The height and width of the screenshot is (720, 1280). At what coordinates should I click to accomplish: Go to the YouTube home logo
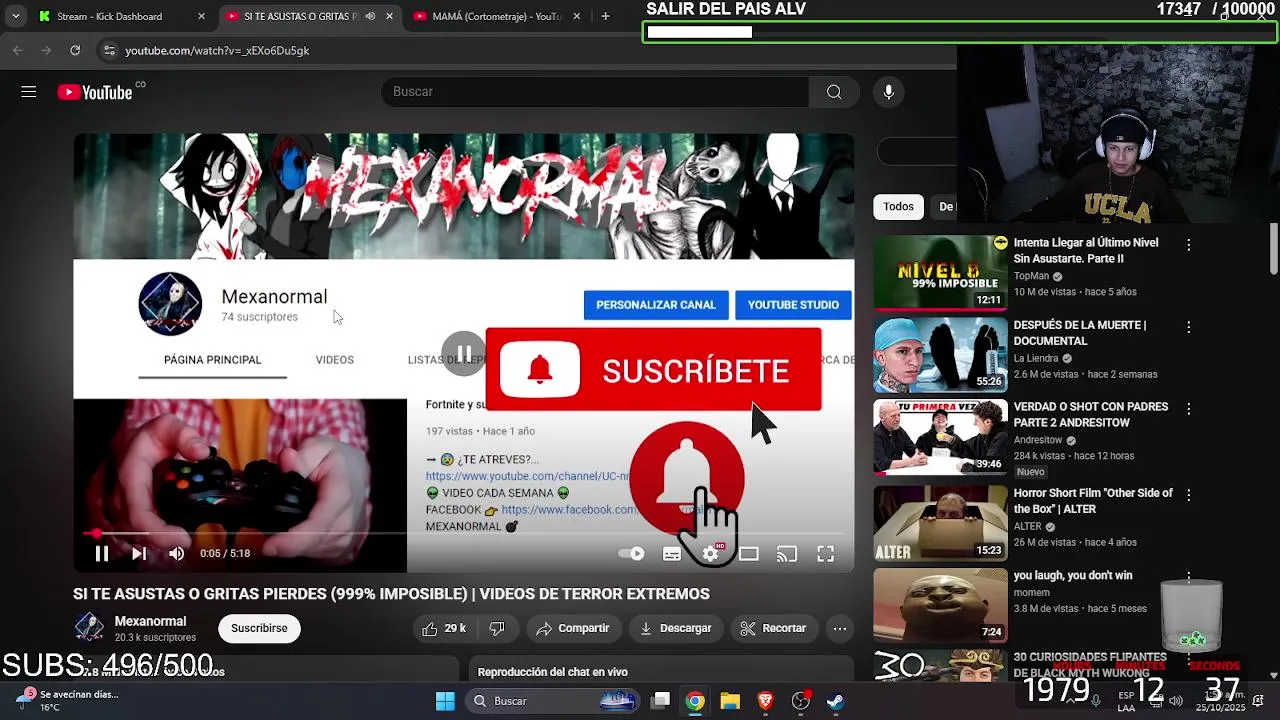click(x=95, y=92)
